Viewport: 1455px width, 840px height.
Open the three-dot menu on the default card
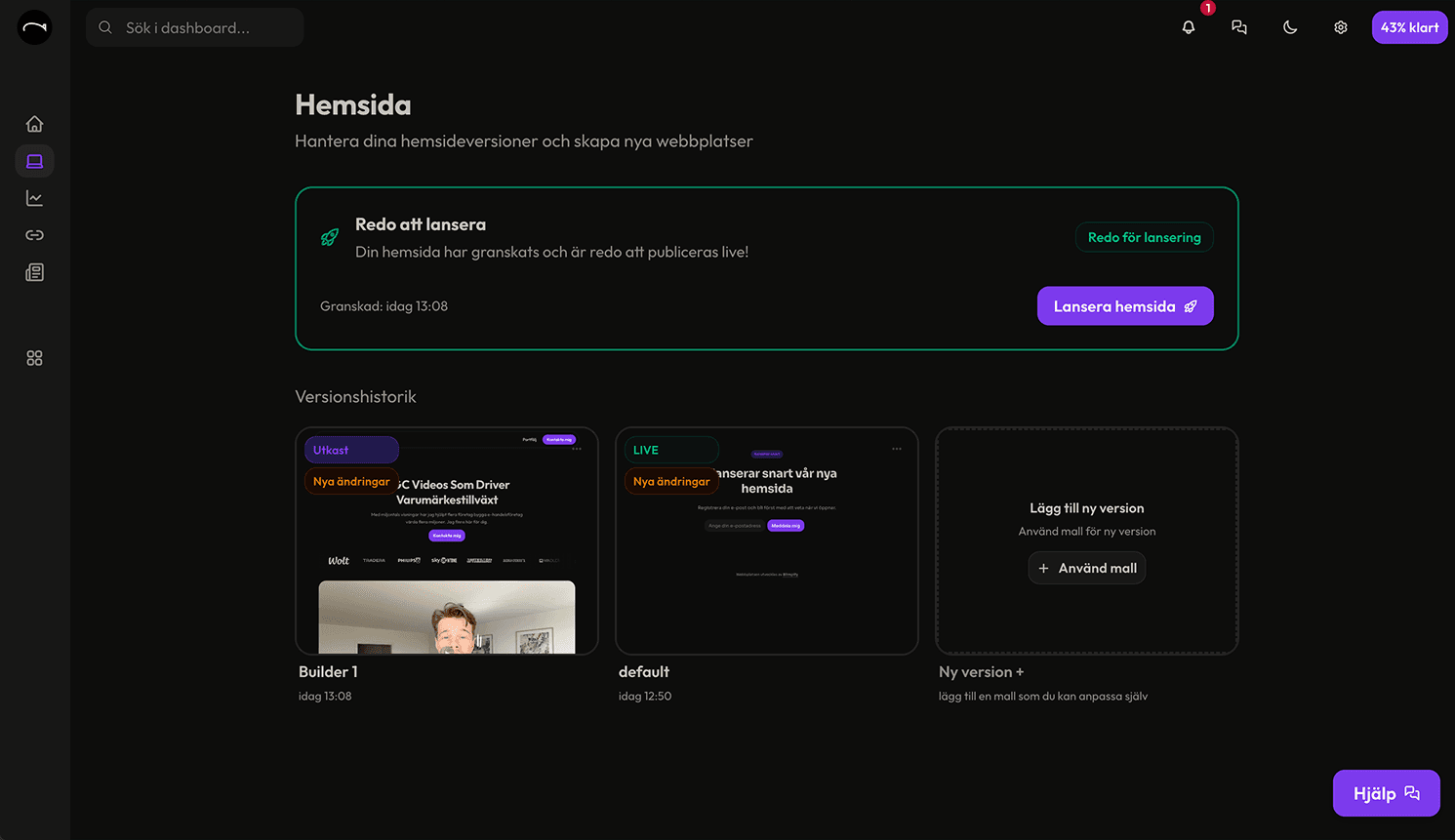897,447
